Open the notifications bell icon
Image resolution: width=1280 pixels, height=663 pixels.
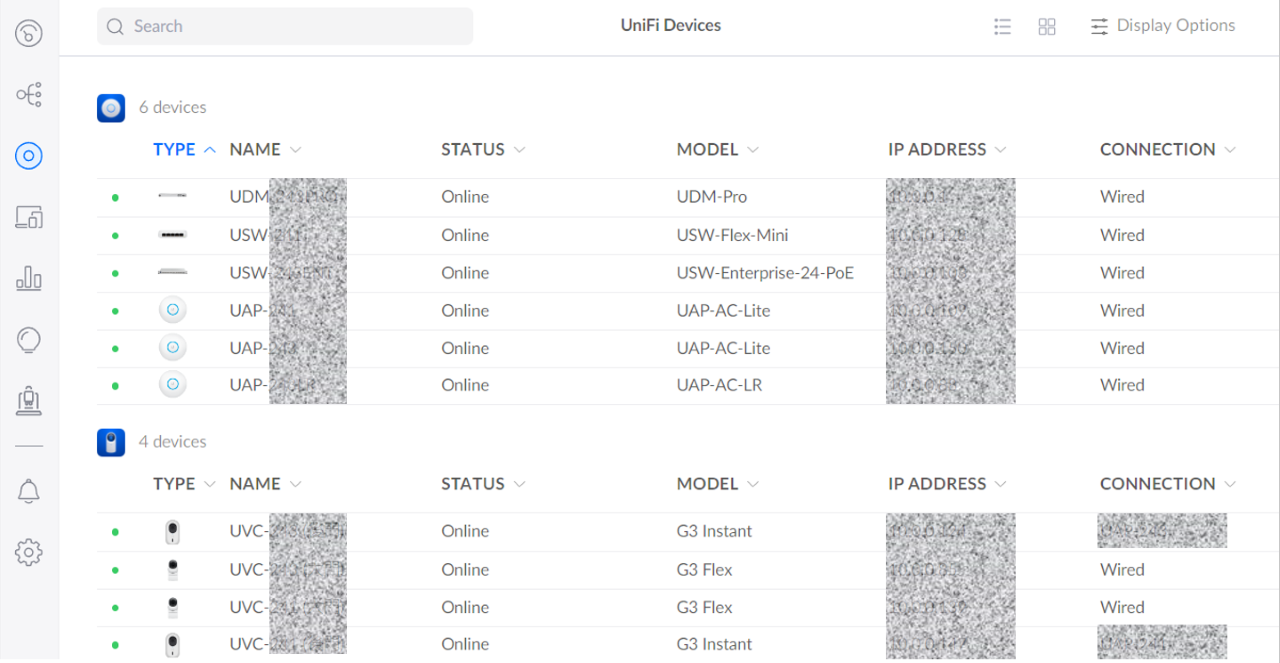coord(29,491)
